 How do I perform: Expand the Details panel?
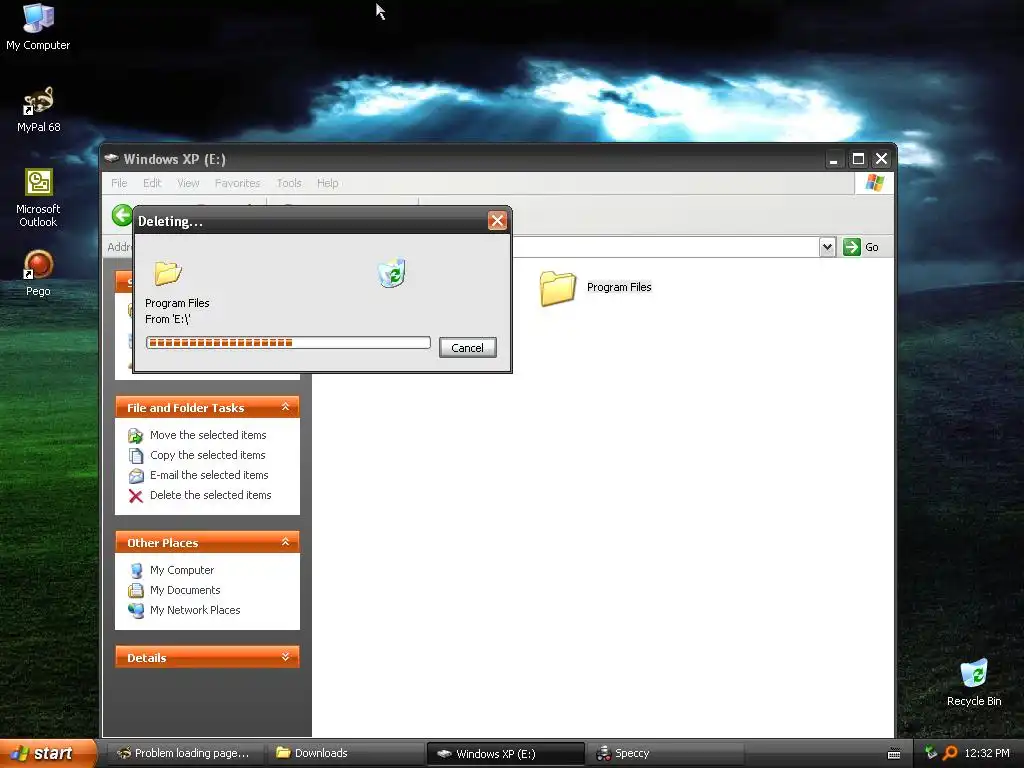click(x=285, y=657)
